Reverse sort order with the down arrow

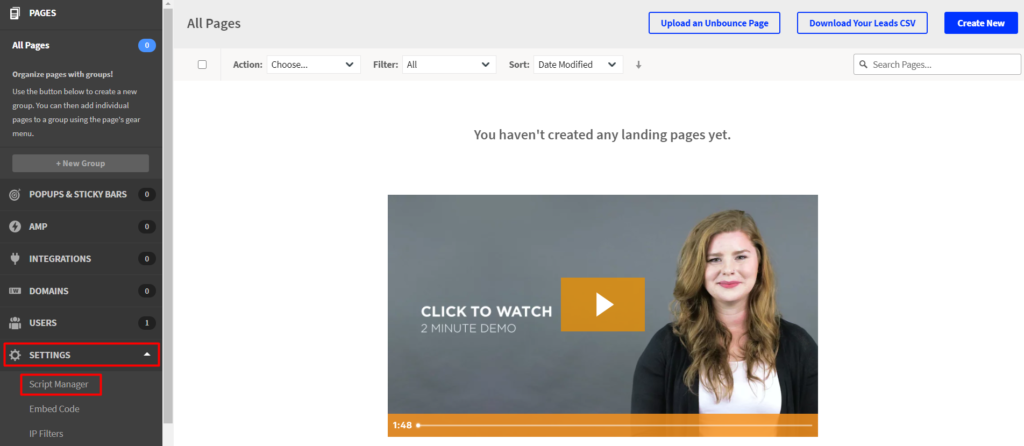[x=639, y=65]
